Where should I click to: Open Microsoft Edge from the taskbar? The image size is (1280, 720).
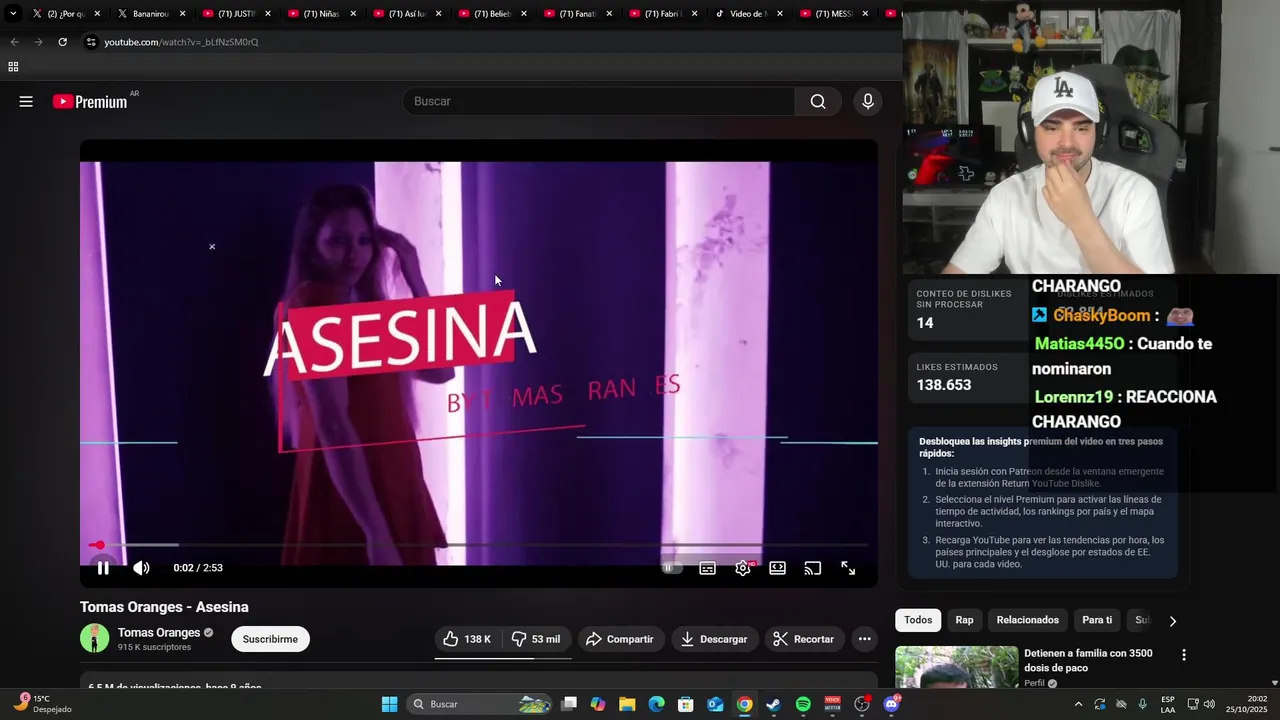657,704
